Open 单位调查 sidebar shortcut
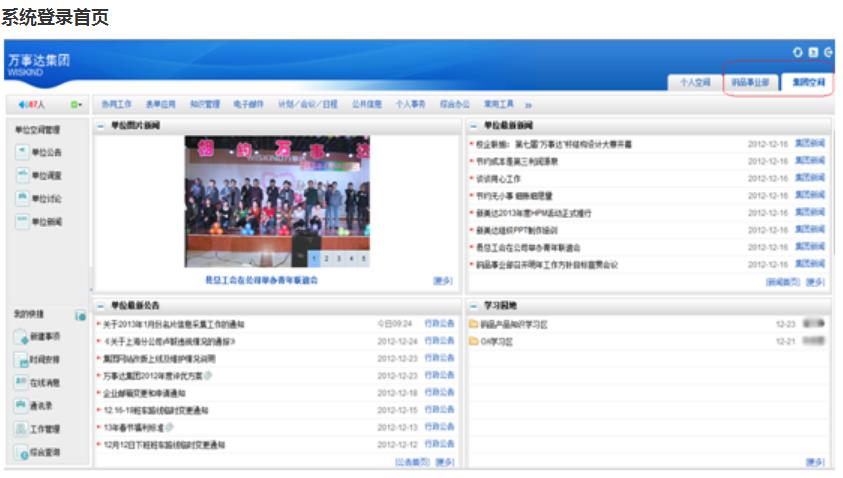 coord(40,175)
